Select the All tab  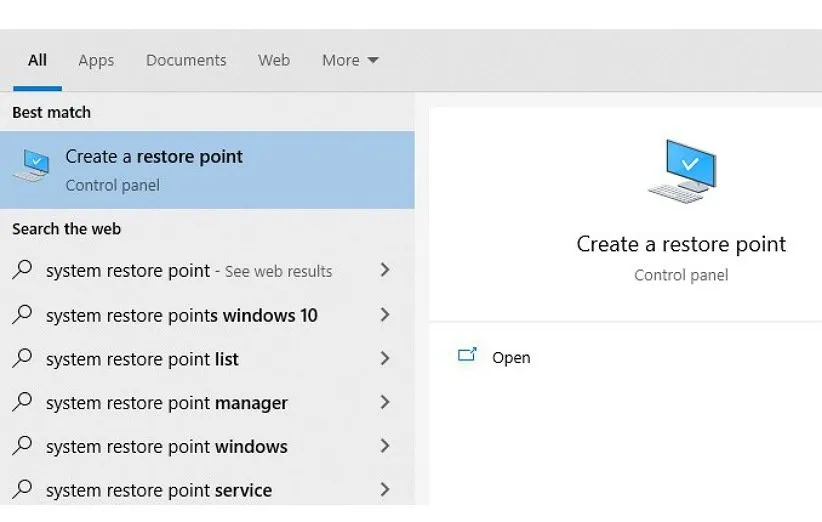click(x=37, y=60)
